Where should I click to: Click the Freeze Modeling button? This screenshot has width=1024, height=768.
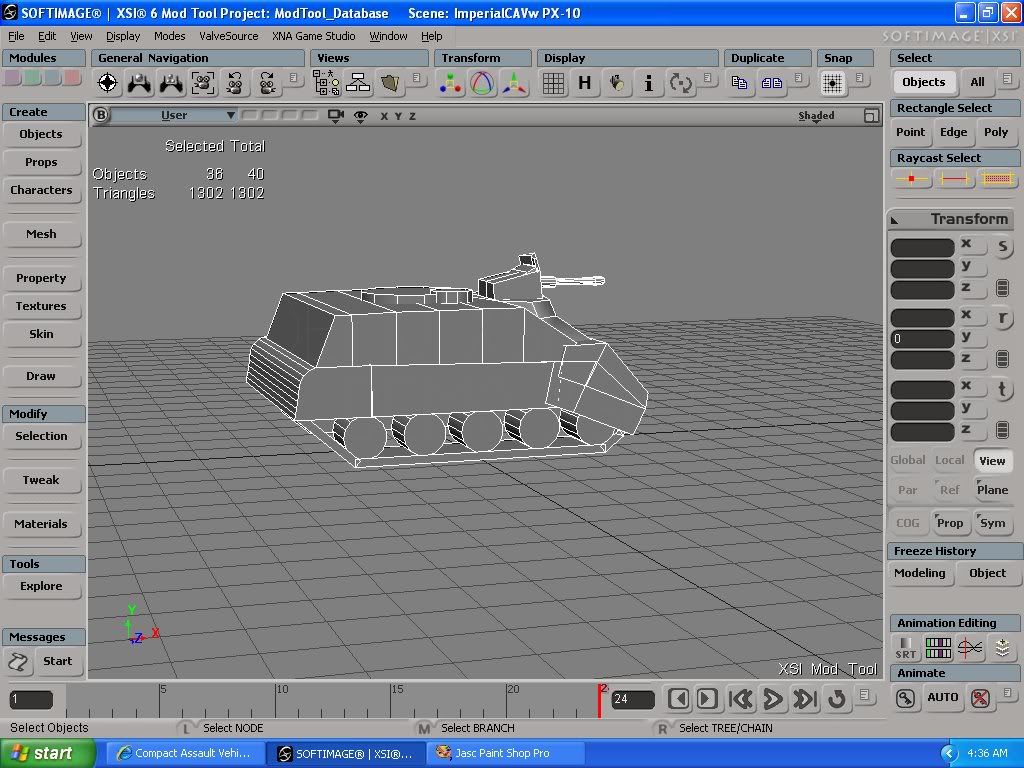(x=920, y=573)
